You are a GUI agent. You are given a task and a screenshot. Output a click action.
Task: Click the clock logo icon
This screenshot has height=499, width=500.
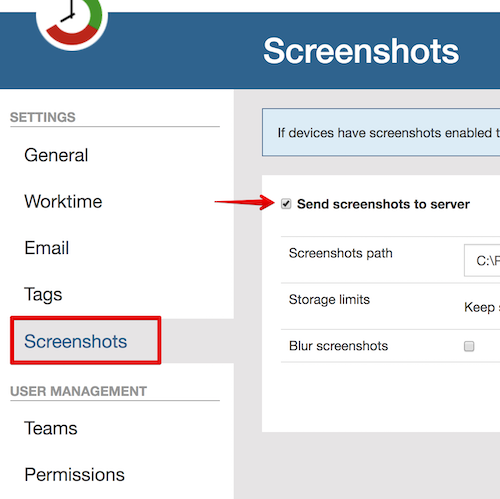72,23
